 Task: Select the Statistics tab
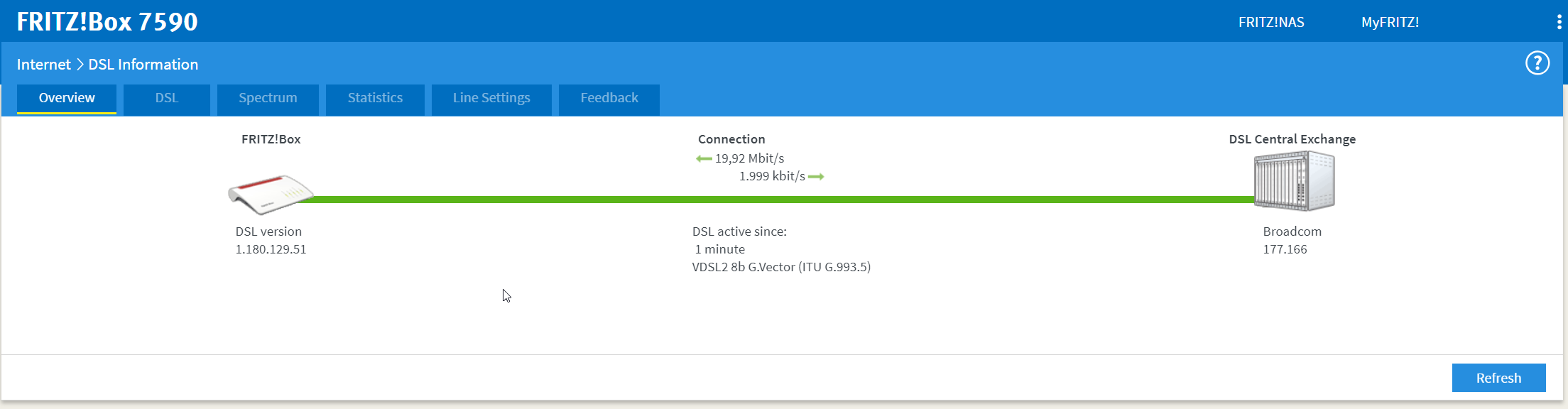[375, 98]
